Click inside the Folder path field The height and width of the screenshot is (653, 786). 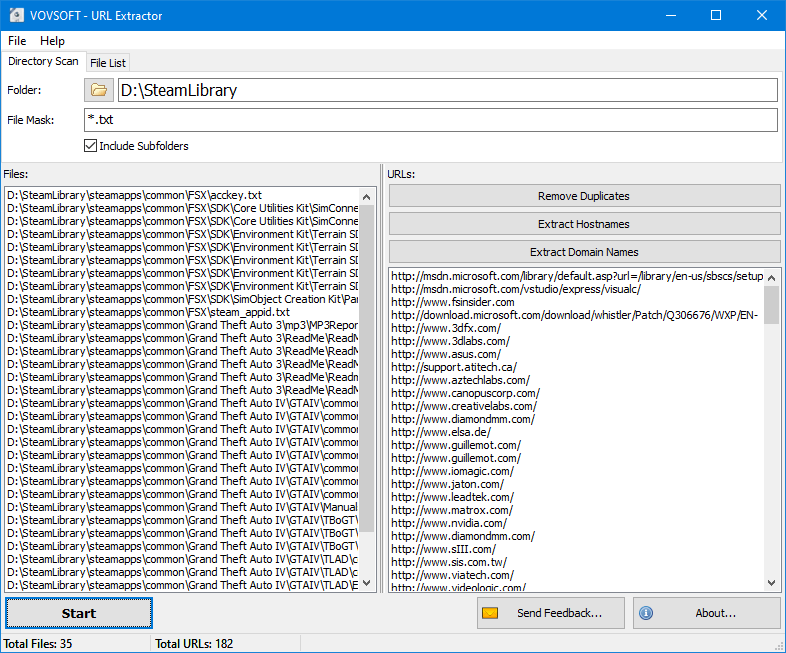(x=447, y=90)
